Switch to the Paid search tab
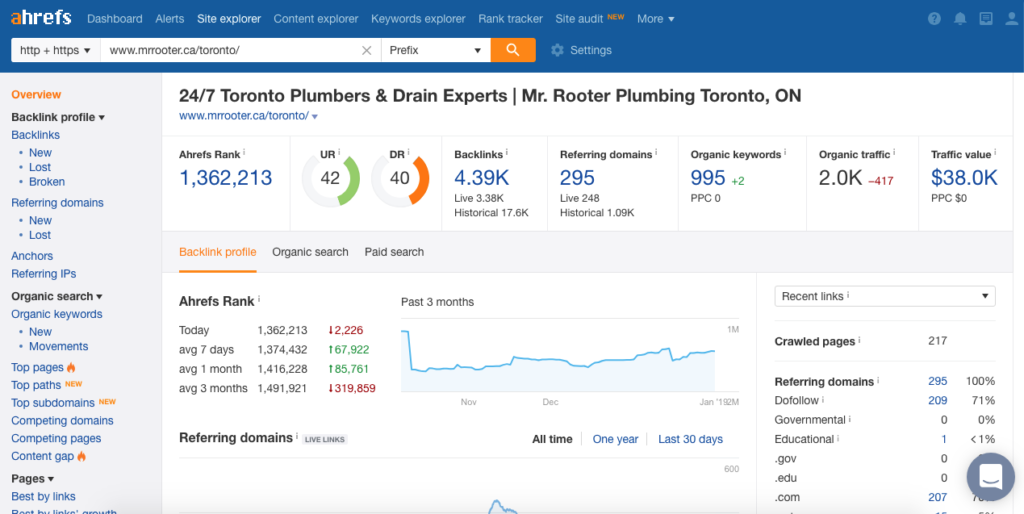This screenshot has width=1024, height=514. pos(394,252)
